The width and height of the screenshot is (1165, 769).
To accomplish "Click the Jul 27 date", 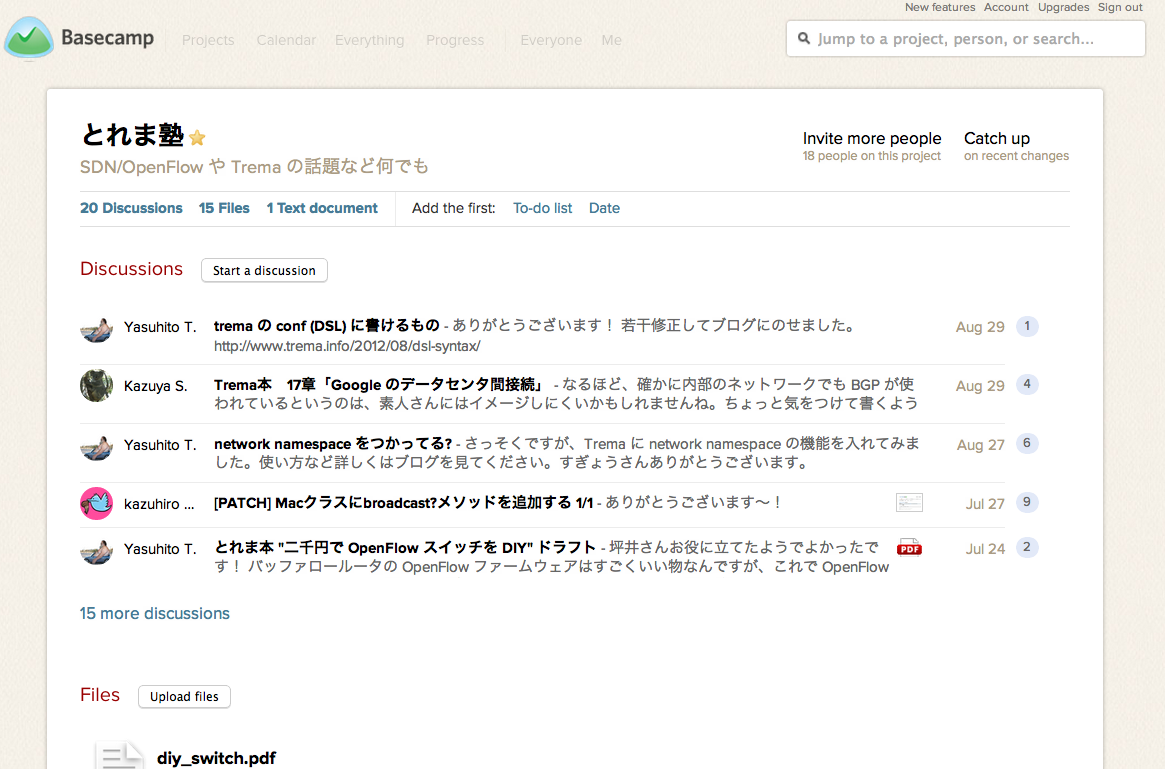I will tap(985, 504).
